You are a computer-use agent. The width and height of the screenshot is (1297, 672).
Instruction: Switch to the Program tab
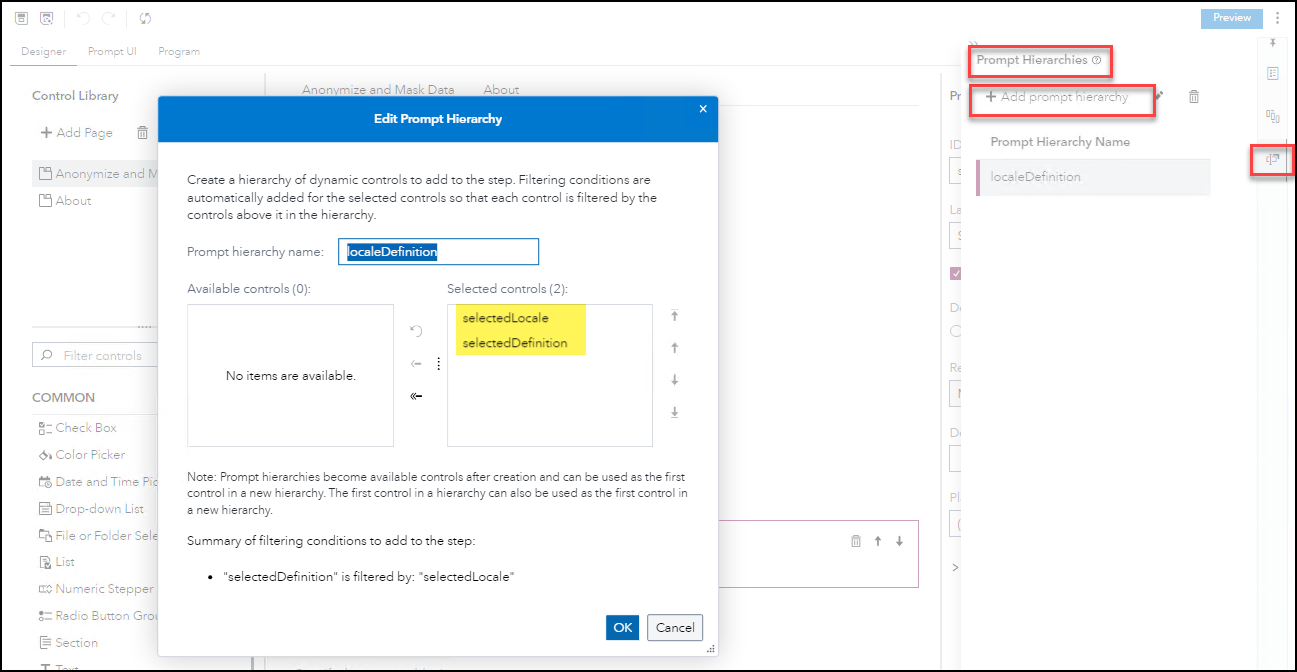point(179,51)
